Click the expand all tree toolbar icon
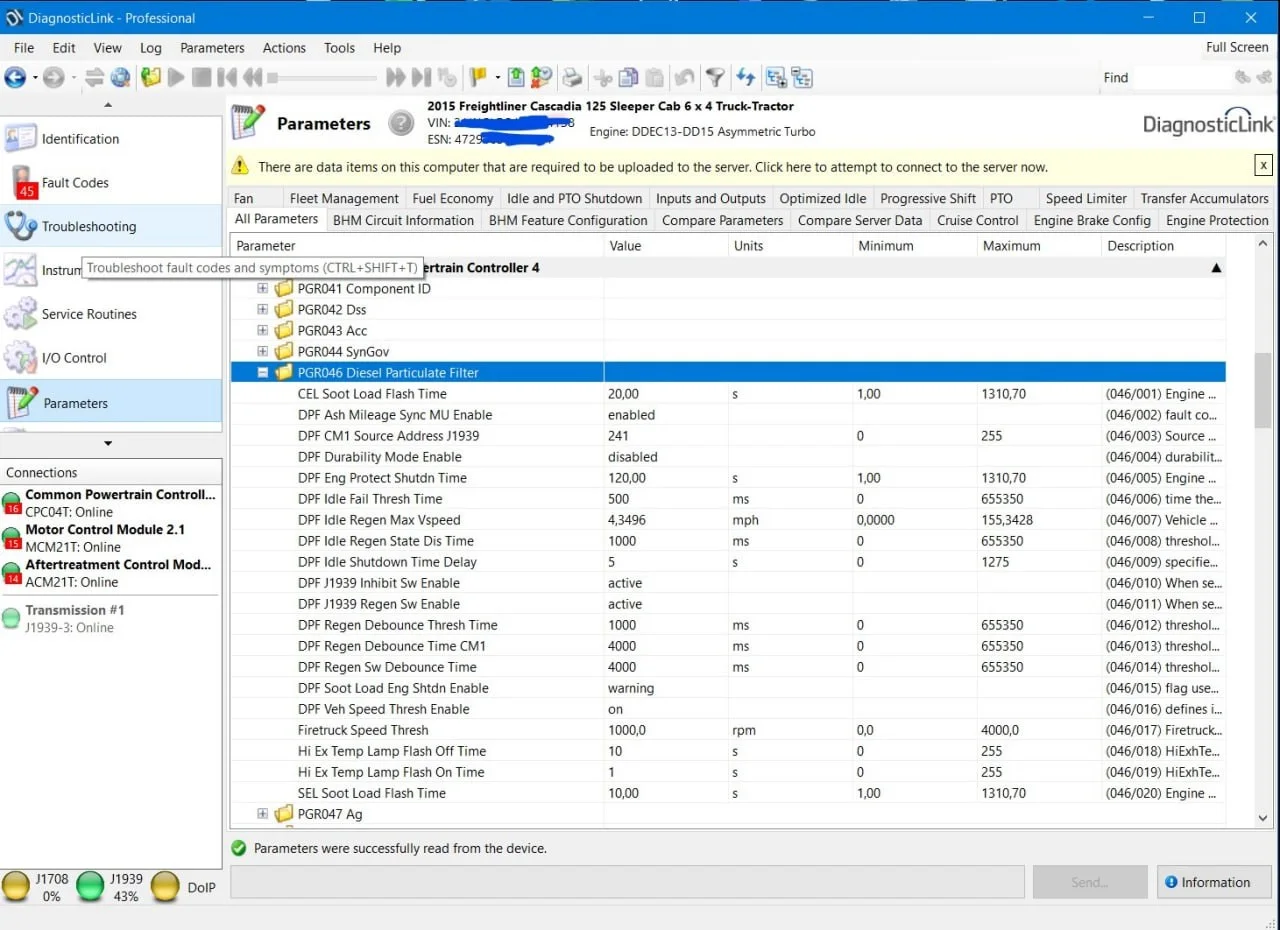Image resolution: width=1280 pixels, height=930 pixels. click(776, 77)
